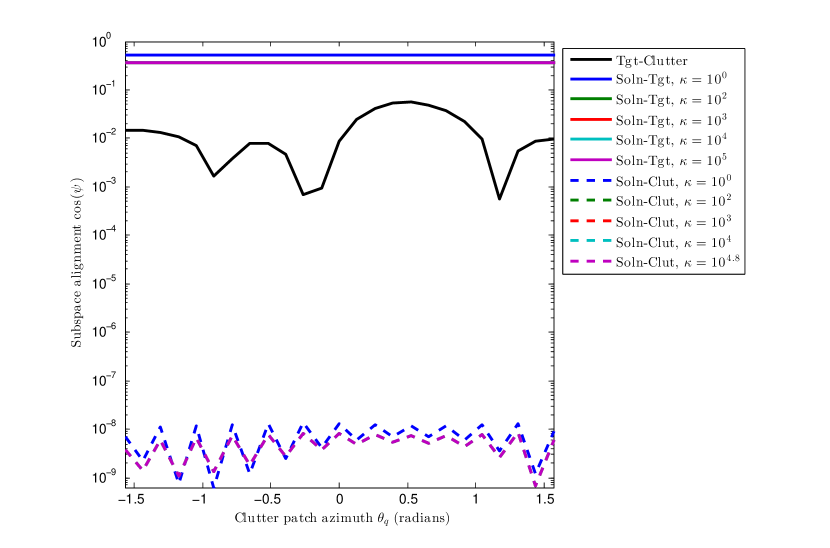Click the dashed red line sample in legend
The width and height of the screenshot is (830, 548).
click(590, 222)
